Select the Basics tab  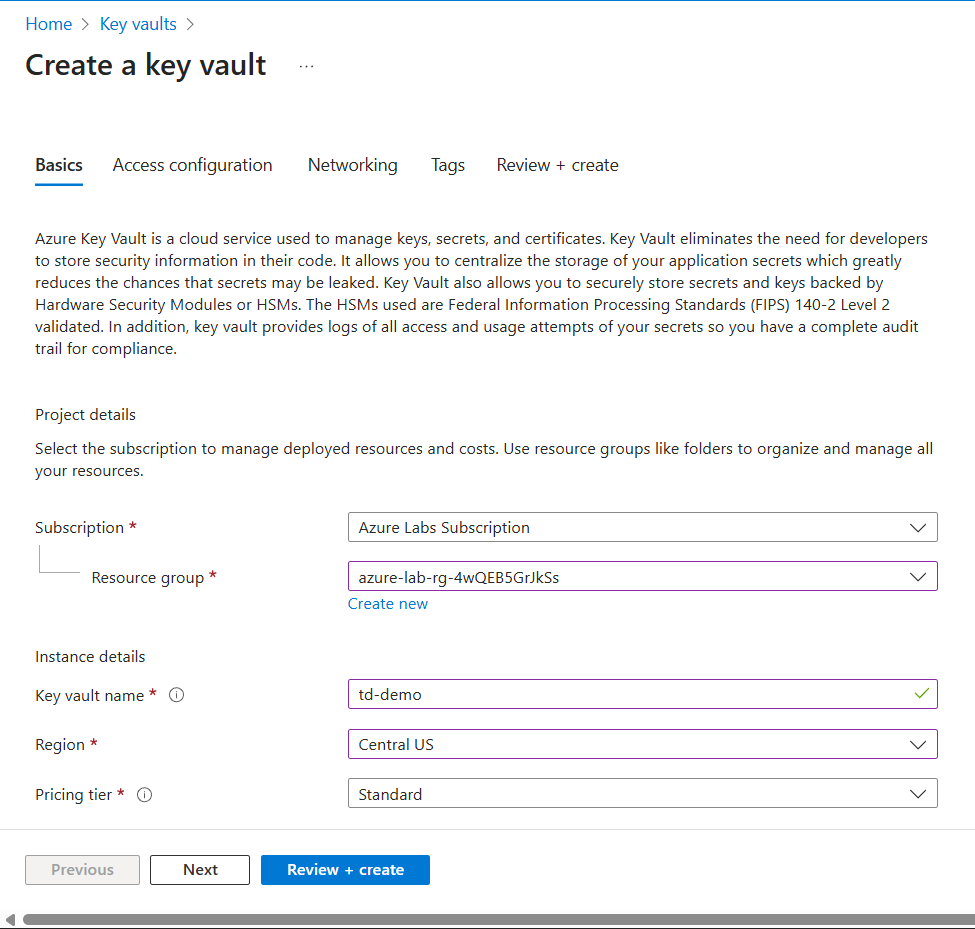59,165
